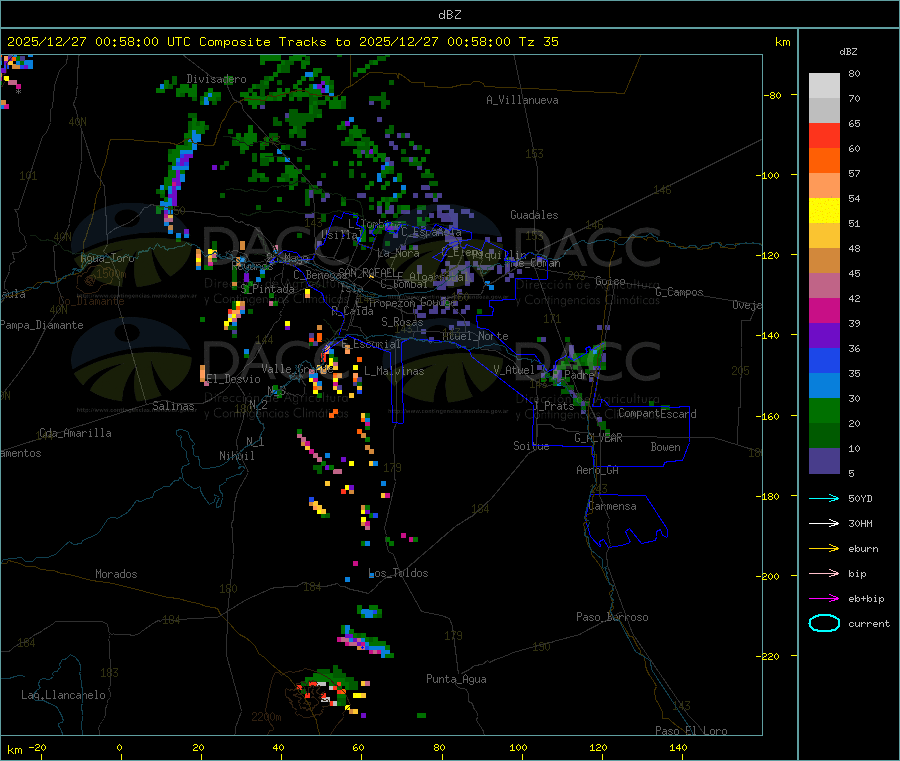Click the 'Salinas' map label
The width and height of the screenshot is (900, 761).
pos(173,406)
